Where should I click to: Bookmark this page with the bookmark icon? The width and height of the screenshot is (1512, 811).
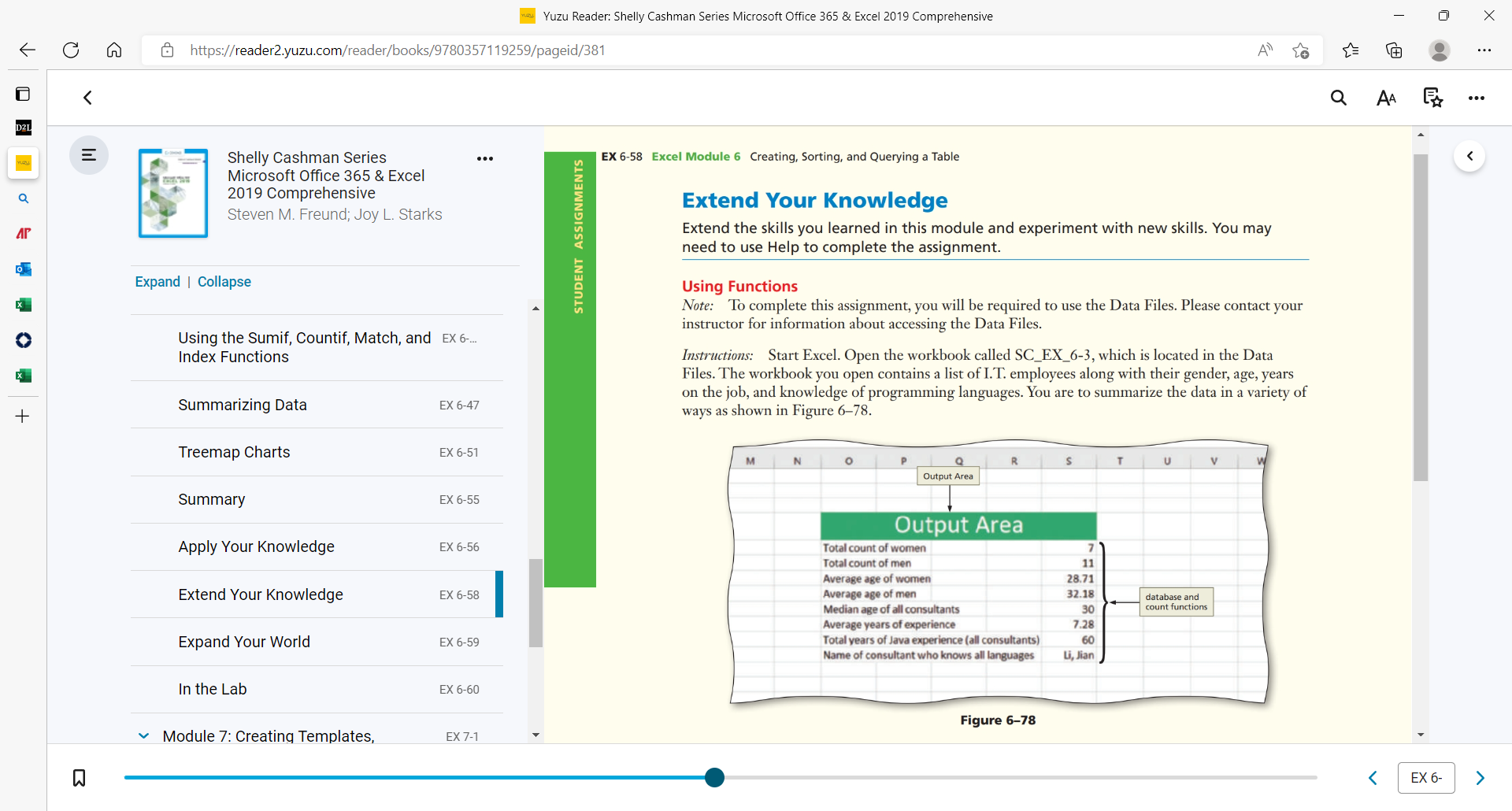(x=79, y=778)
